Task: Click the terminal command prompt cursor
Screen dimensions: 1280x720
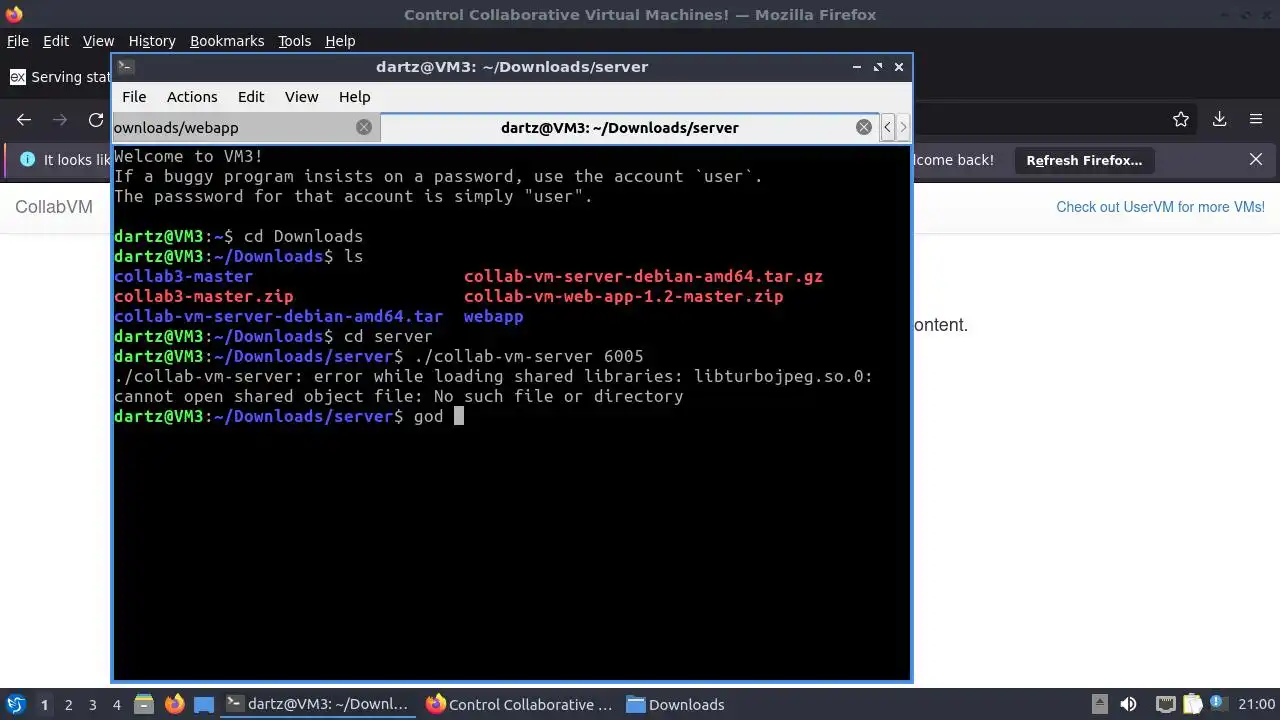Action: coord(459,416)
